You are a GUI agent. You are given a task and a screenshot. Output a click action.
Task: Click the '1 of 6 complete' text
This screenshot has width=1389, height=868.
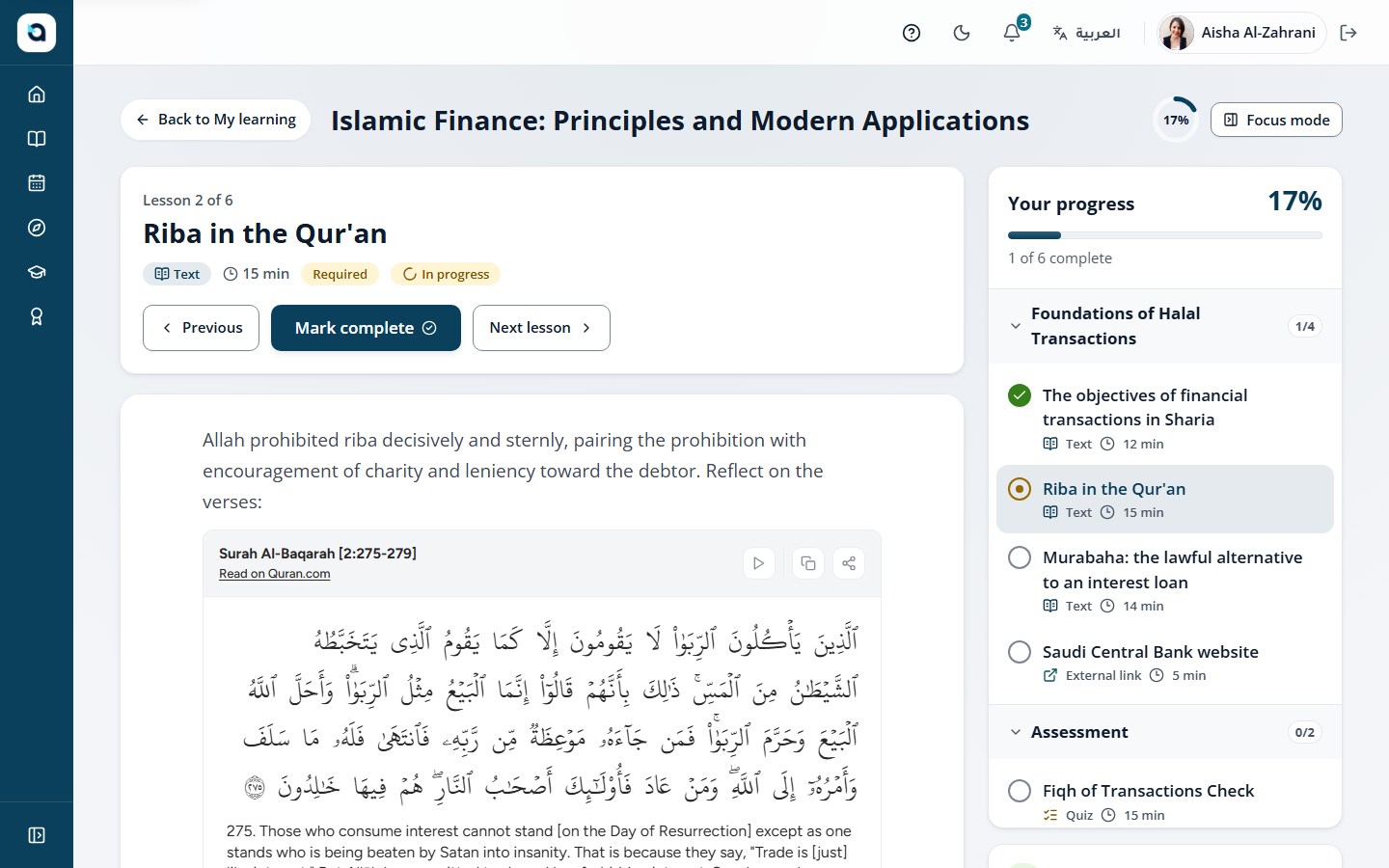coord(1060,258)
